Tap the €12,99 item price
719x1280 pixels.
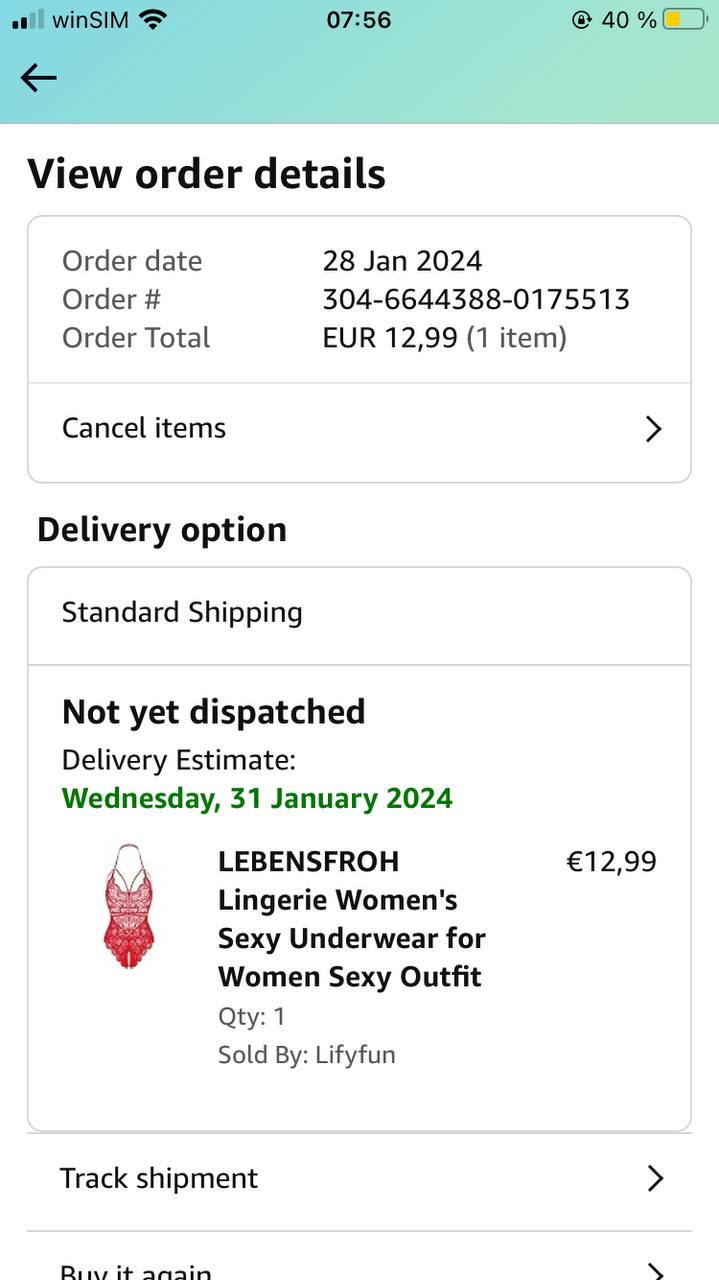coord(611,861)
